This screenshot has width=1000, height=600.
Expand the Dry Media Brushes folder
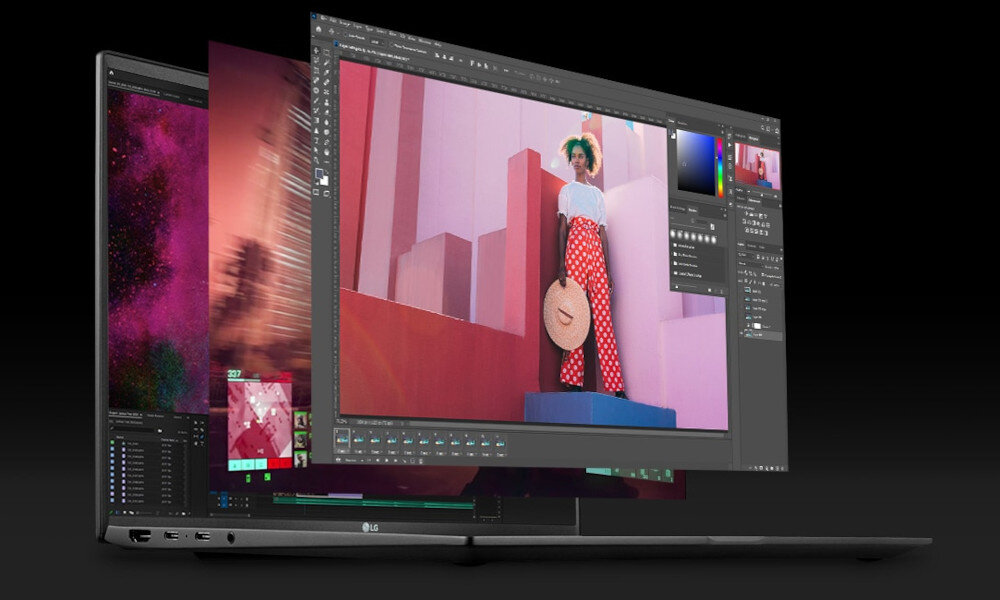[687, 256]
